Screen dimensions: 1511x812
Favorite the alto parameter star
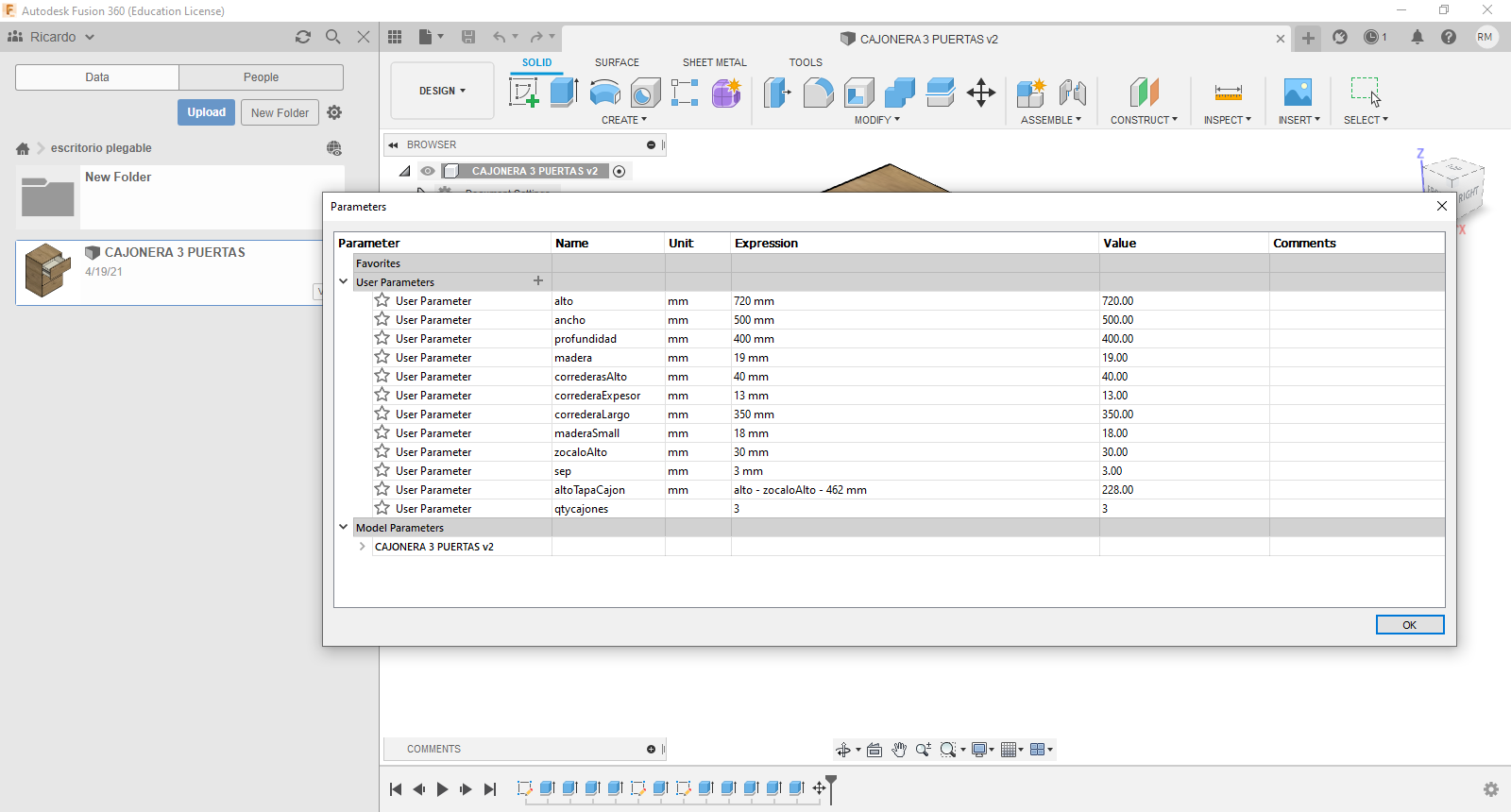coord(382,300)
